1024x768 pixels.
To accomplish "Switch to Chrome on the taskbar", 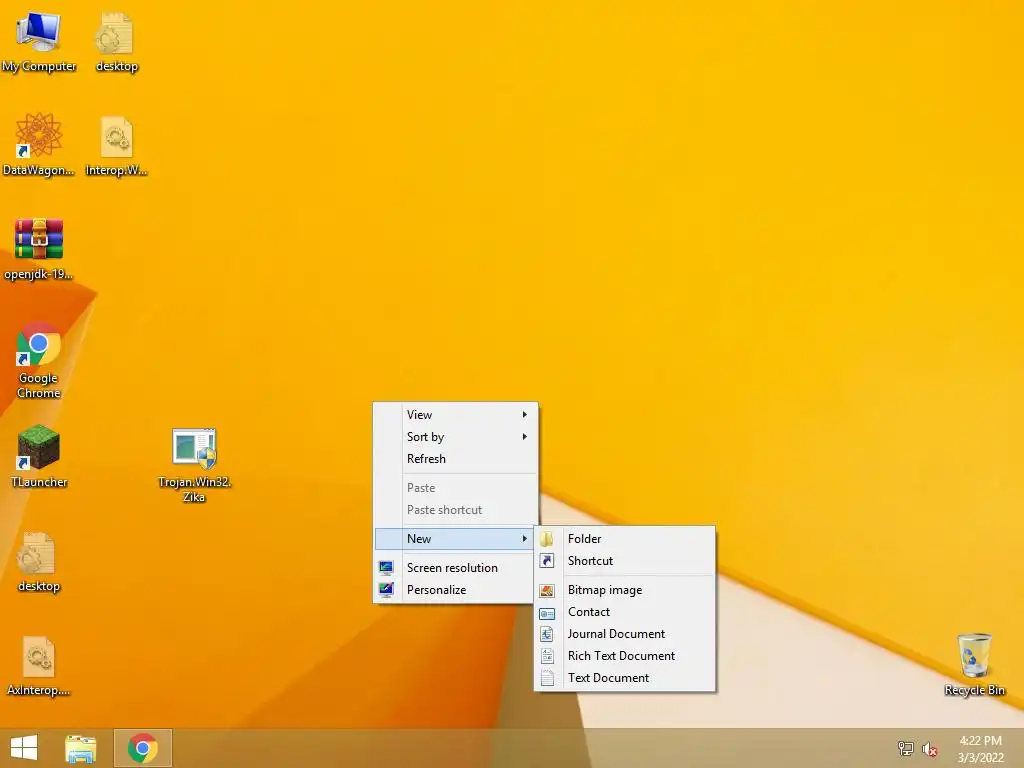I will pyautogui.click(x=142, y=748).
